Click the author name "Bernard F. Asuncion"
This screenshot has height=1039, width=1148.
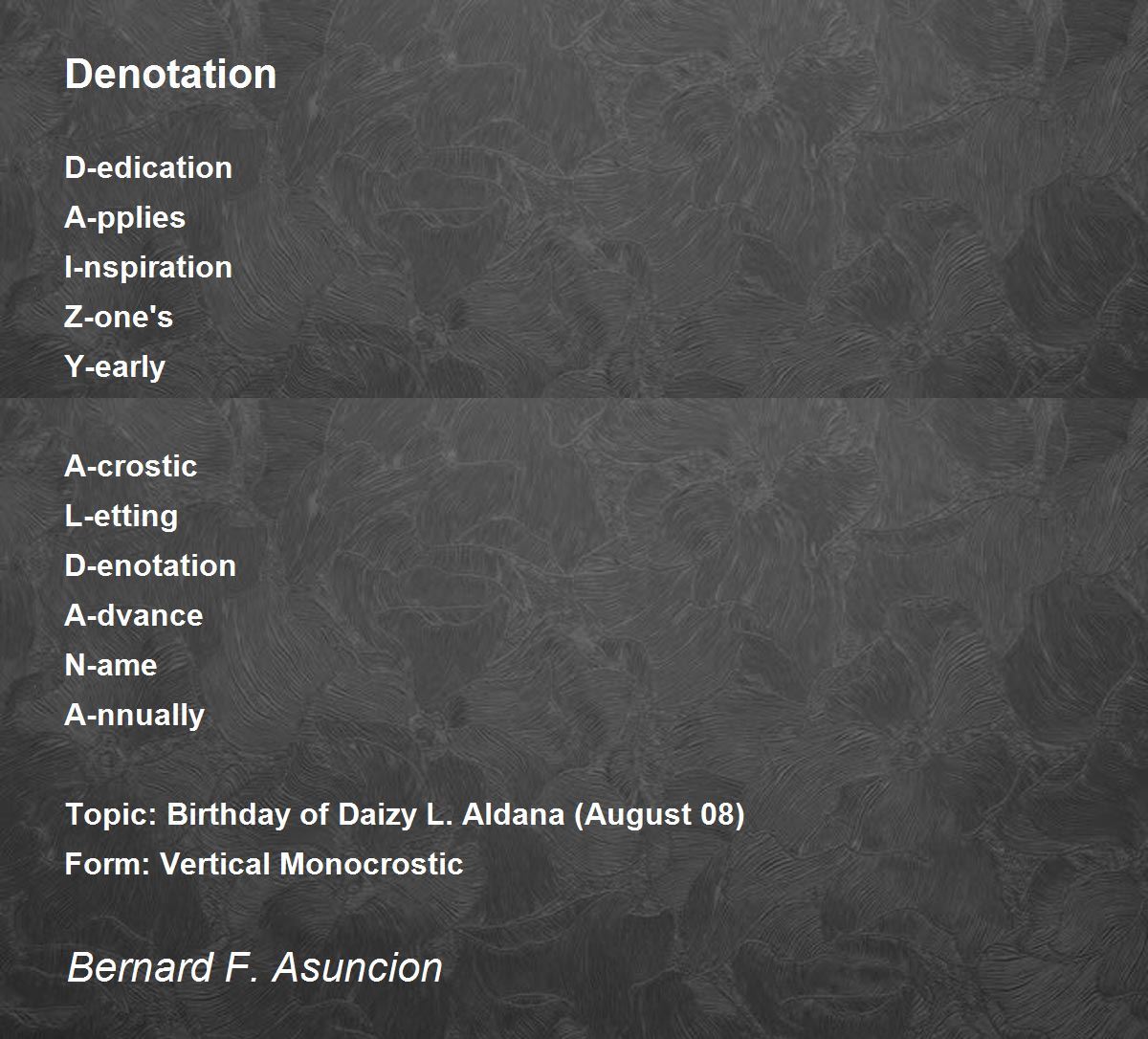(254, 967)
